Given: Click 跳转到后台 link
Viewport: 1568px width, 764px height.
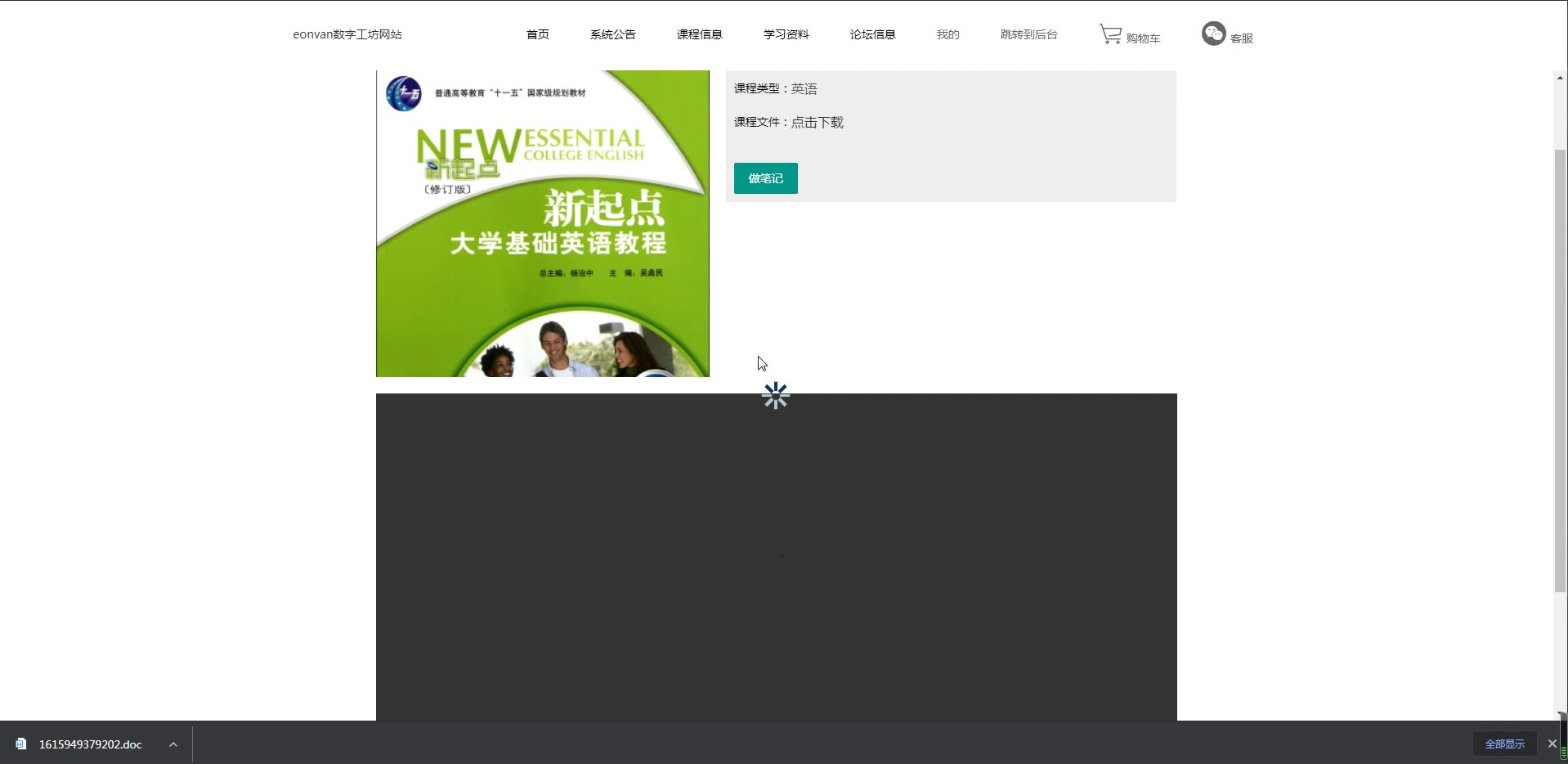Looking at the screenshot, I should tap(1028, 34).
